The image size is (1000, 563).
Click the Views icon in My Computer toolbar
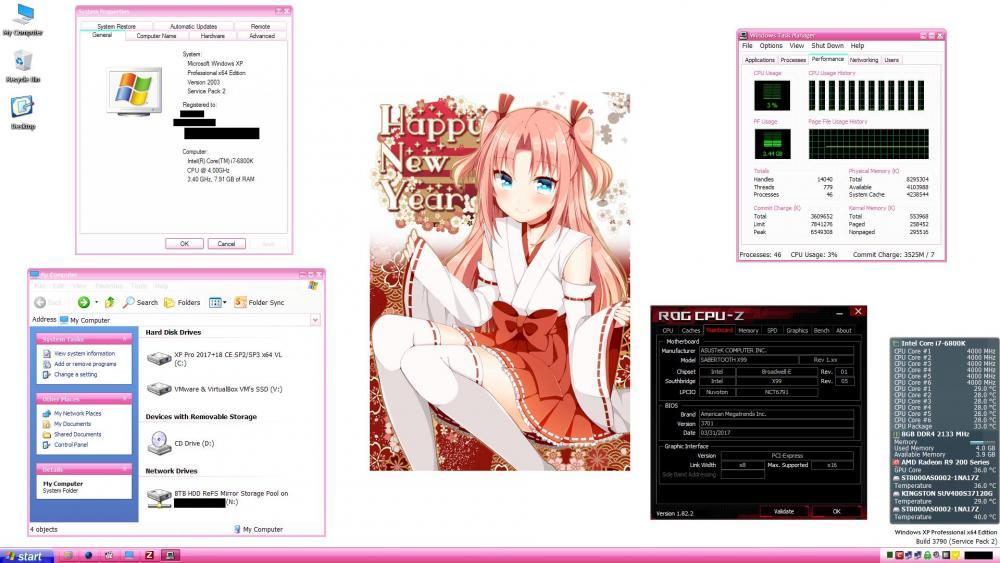tap(215, 302)
